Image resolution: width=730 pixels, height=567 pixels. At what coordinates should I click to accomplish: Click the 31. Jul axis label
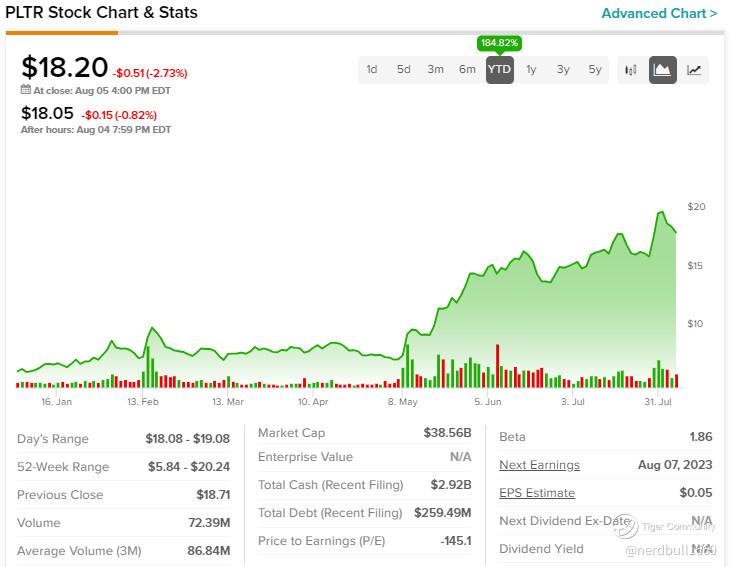pos(658,402)
